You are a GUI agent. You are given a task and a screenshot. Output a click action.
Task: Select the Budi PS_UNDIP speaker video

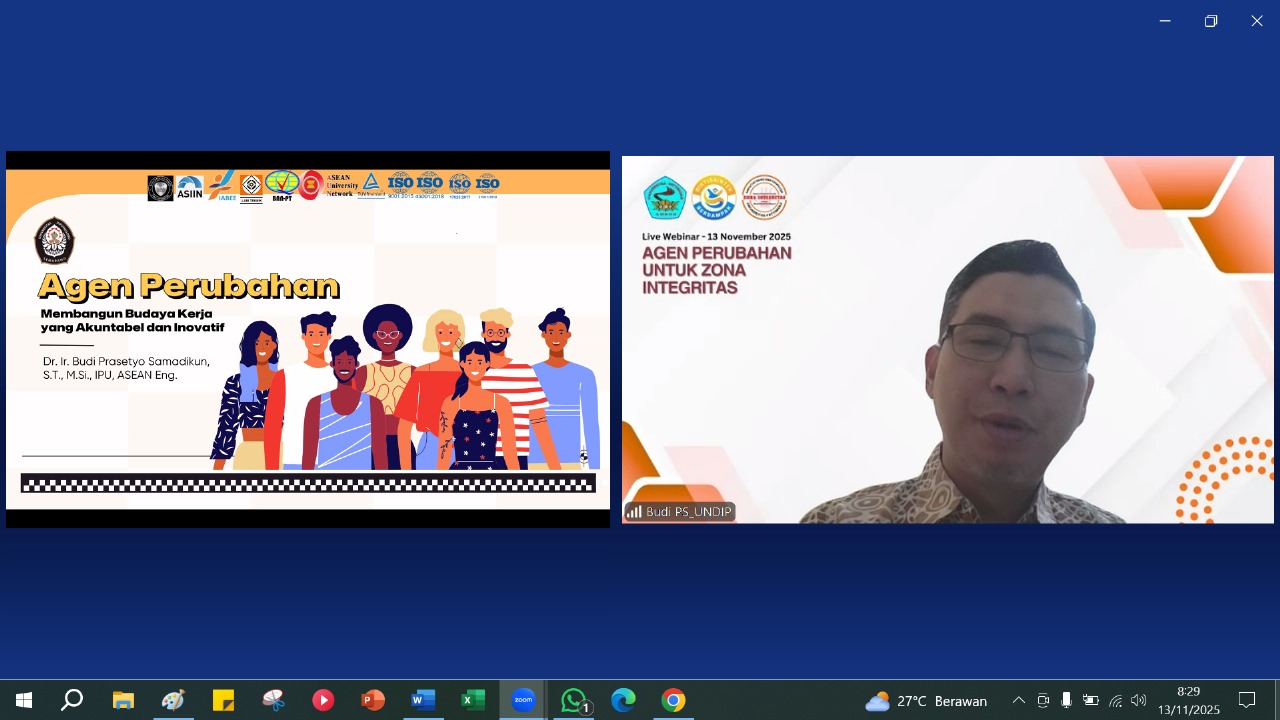click(947, 340)
